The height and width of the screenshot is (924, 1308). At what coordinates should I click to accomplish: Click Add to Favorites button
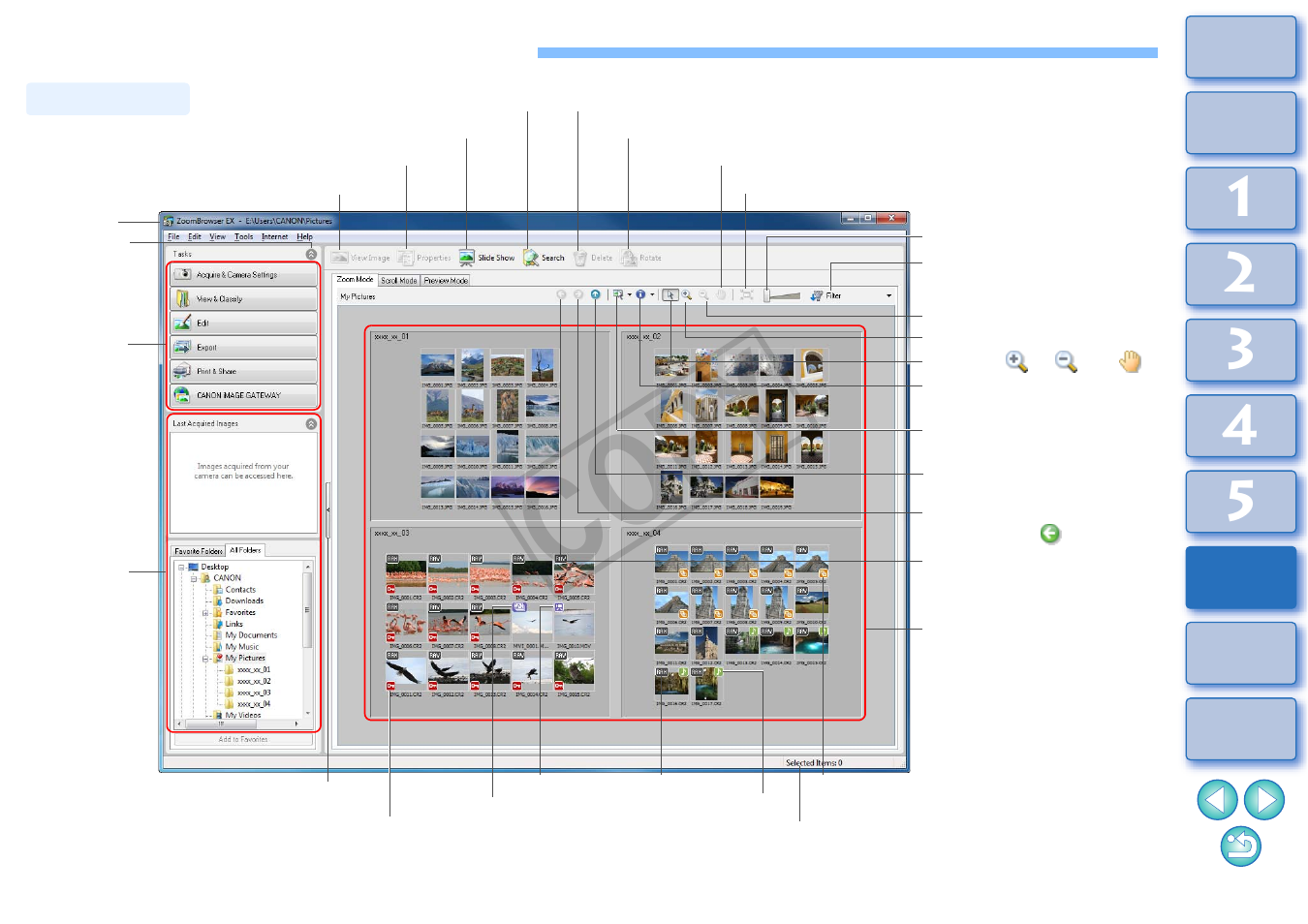[x=243, y=739]
